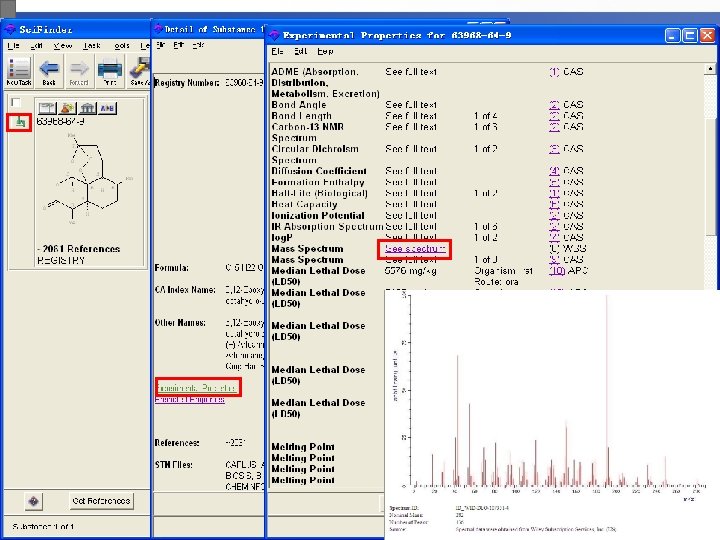Screen dimensions: 720x540
Task: Click reference link for Circular Dichroism Spectrum
Action: tap(554, 149)
